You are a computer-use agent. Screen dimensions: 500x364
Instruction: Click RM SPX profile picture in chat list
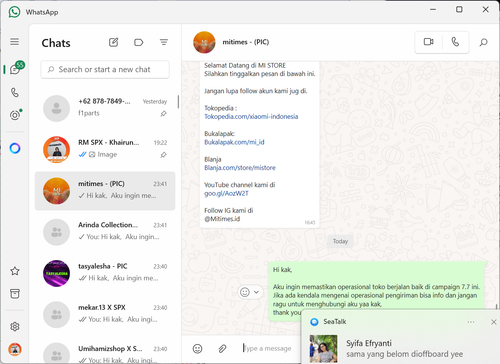[x=56, y=149]
